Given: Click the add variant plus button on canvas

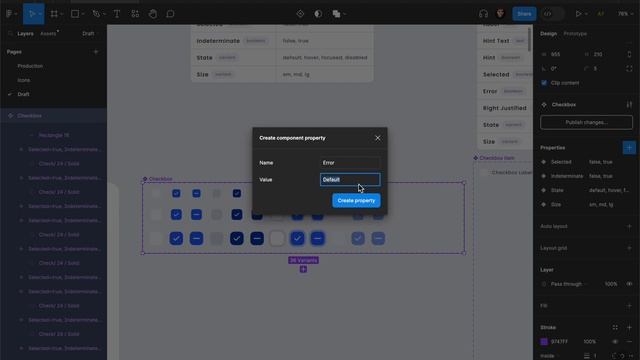Looking at the screenshot, I should [303, 269].
